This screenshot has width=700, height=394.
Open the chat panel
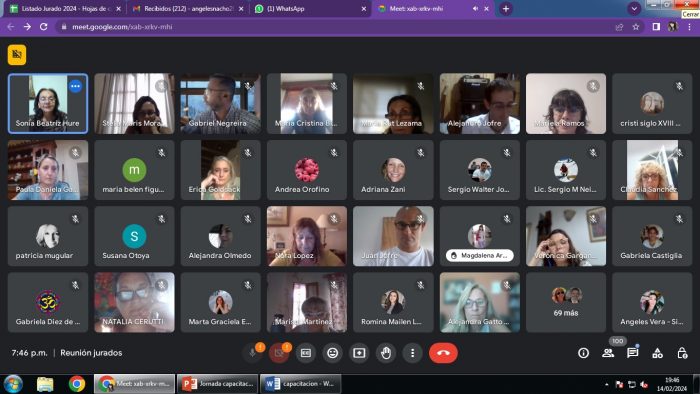tap(632, 353)
